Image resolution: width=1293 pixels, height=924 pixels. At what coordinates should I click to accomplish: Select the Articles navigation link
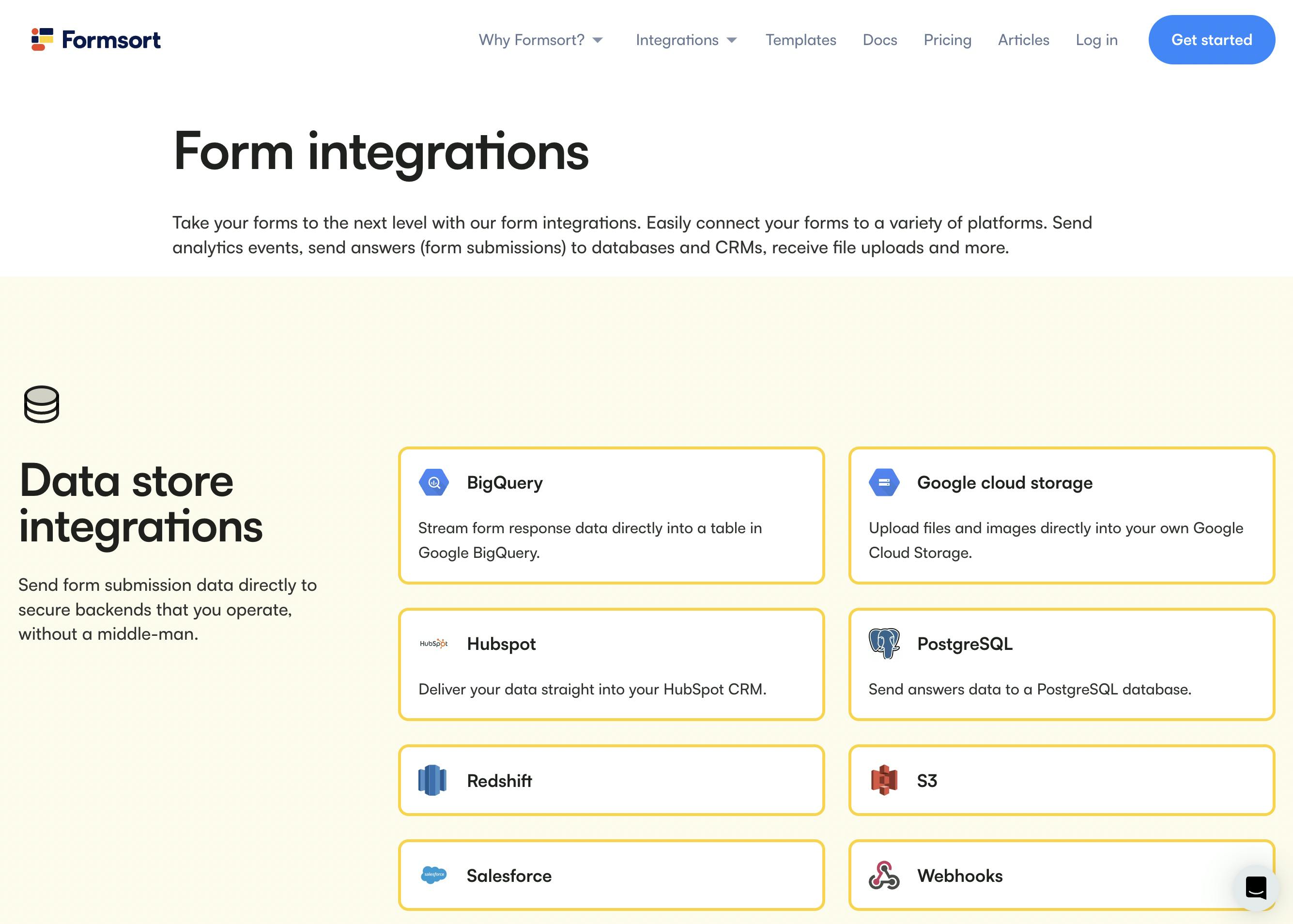coord(1023,40)
